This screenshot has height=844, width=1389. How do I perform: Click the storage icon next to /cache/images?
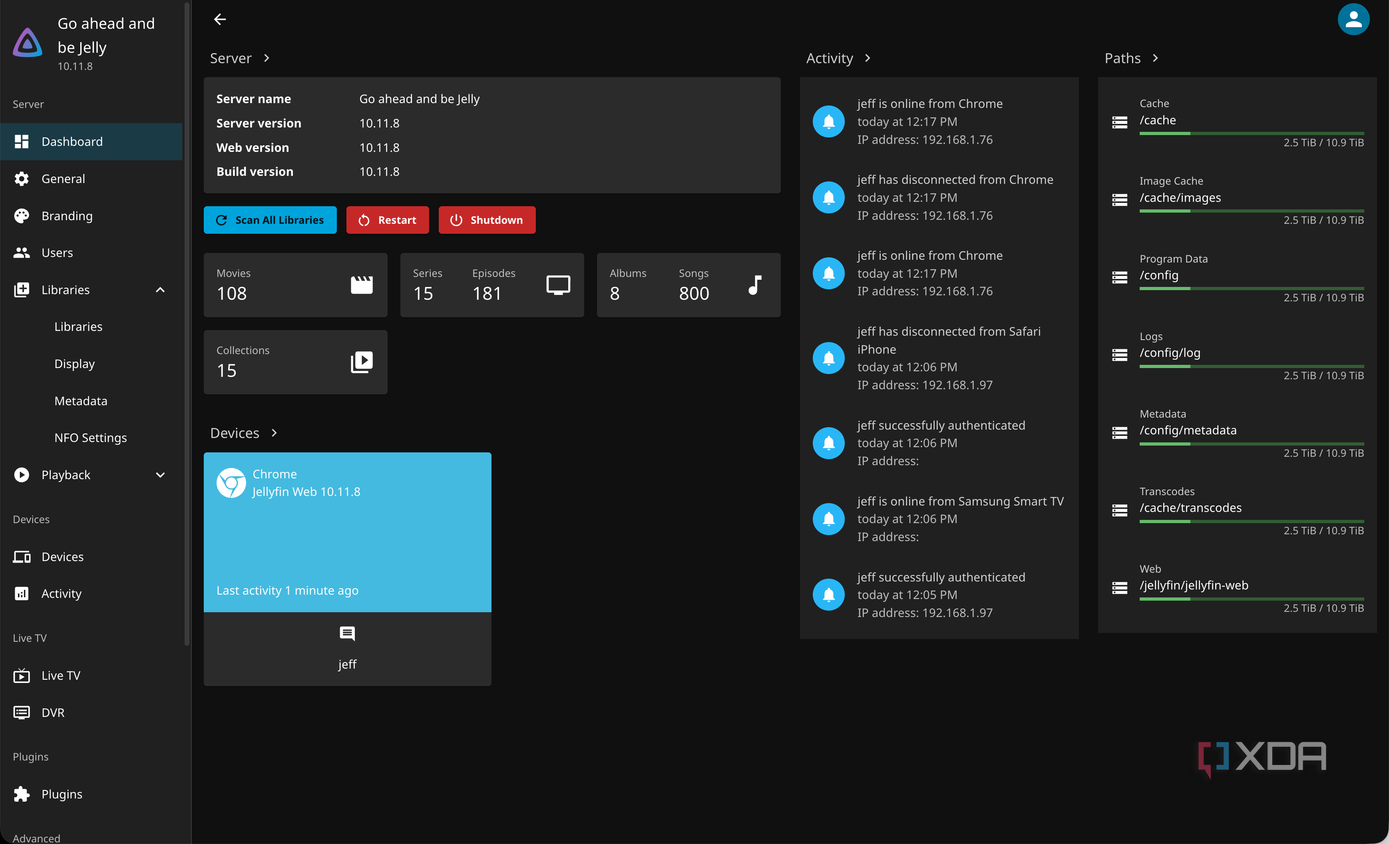(x=1120, y=200)
